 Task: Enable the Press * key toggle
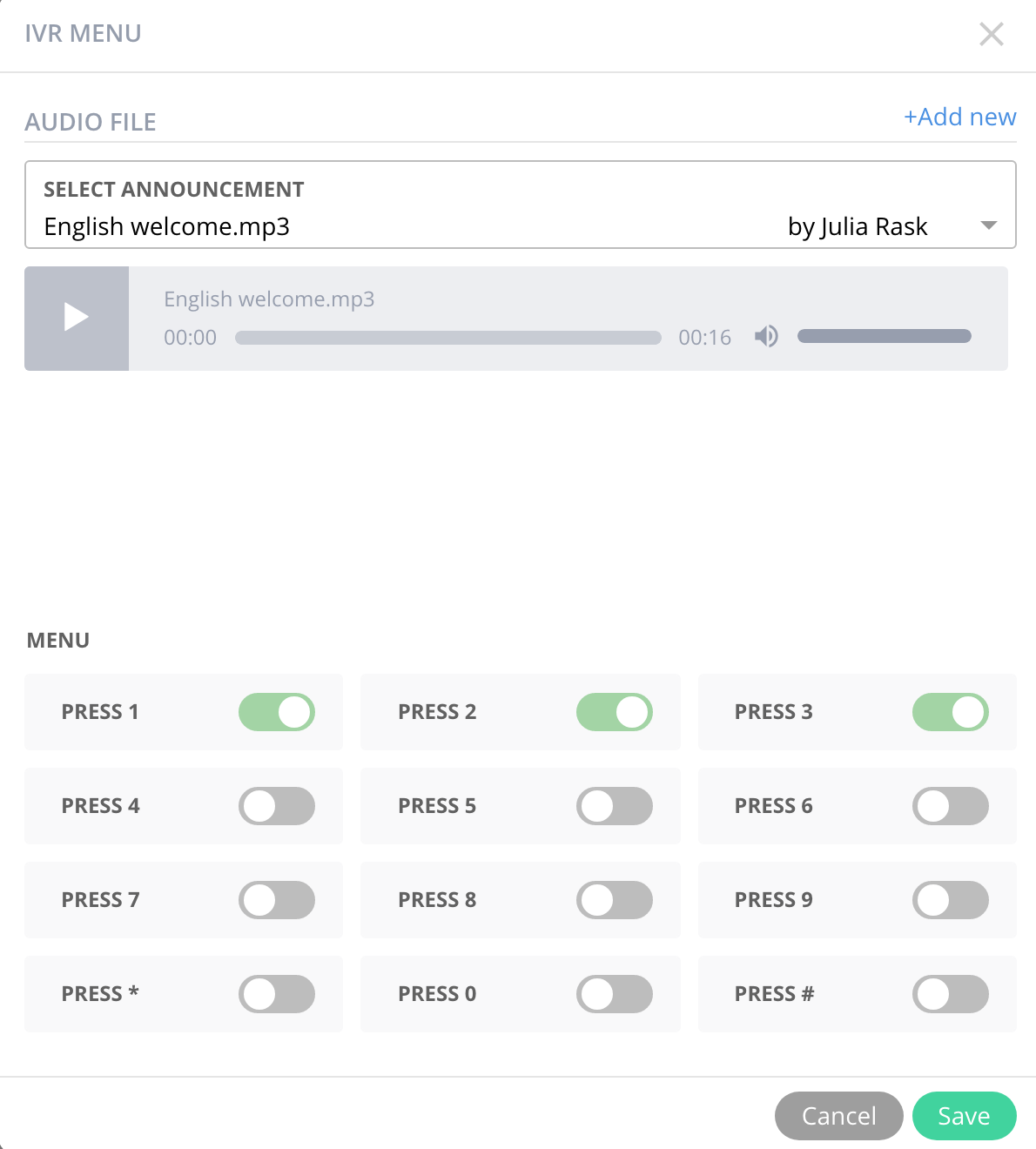pos(277,994)
